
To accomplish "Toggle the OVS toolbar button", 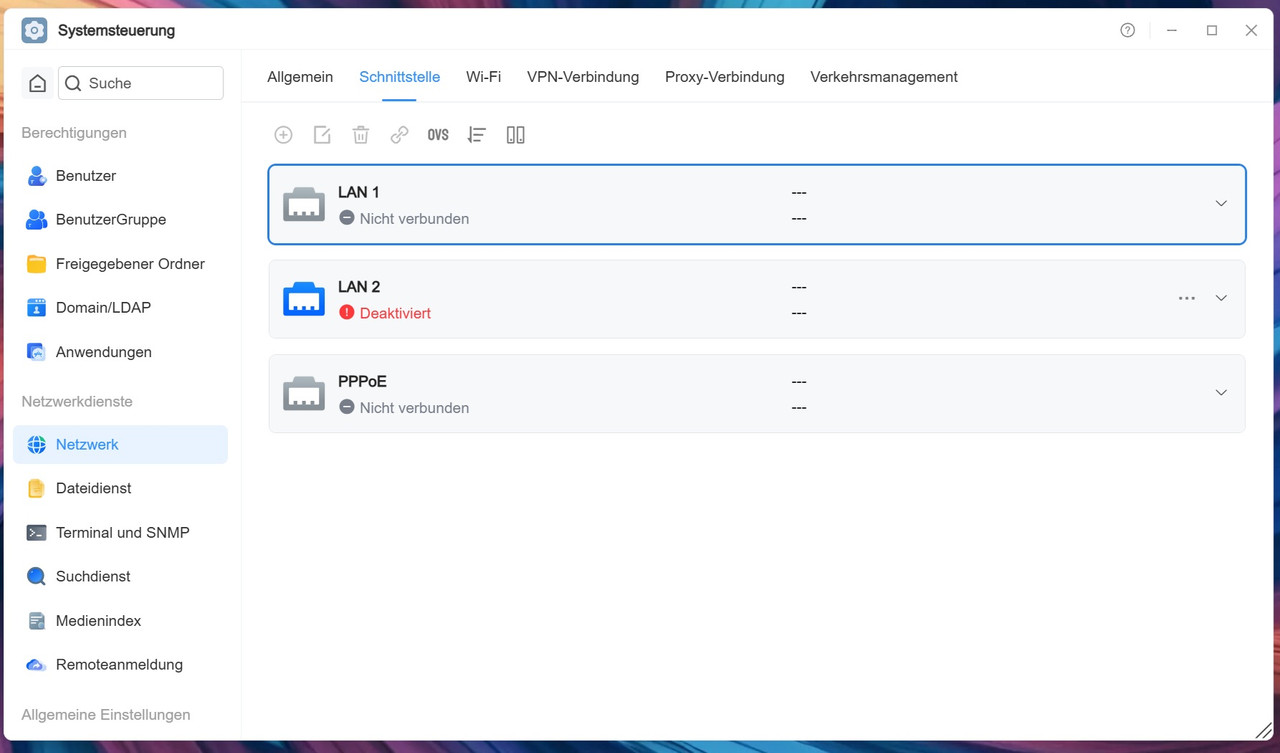I will (x=438, y=135).
